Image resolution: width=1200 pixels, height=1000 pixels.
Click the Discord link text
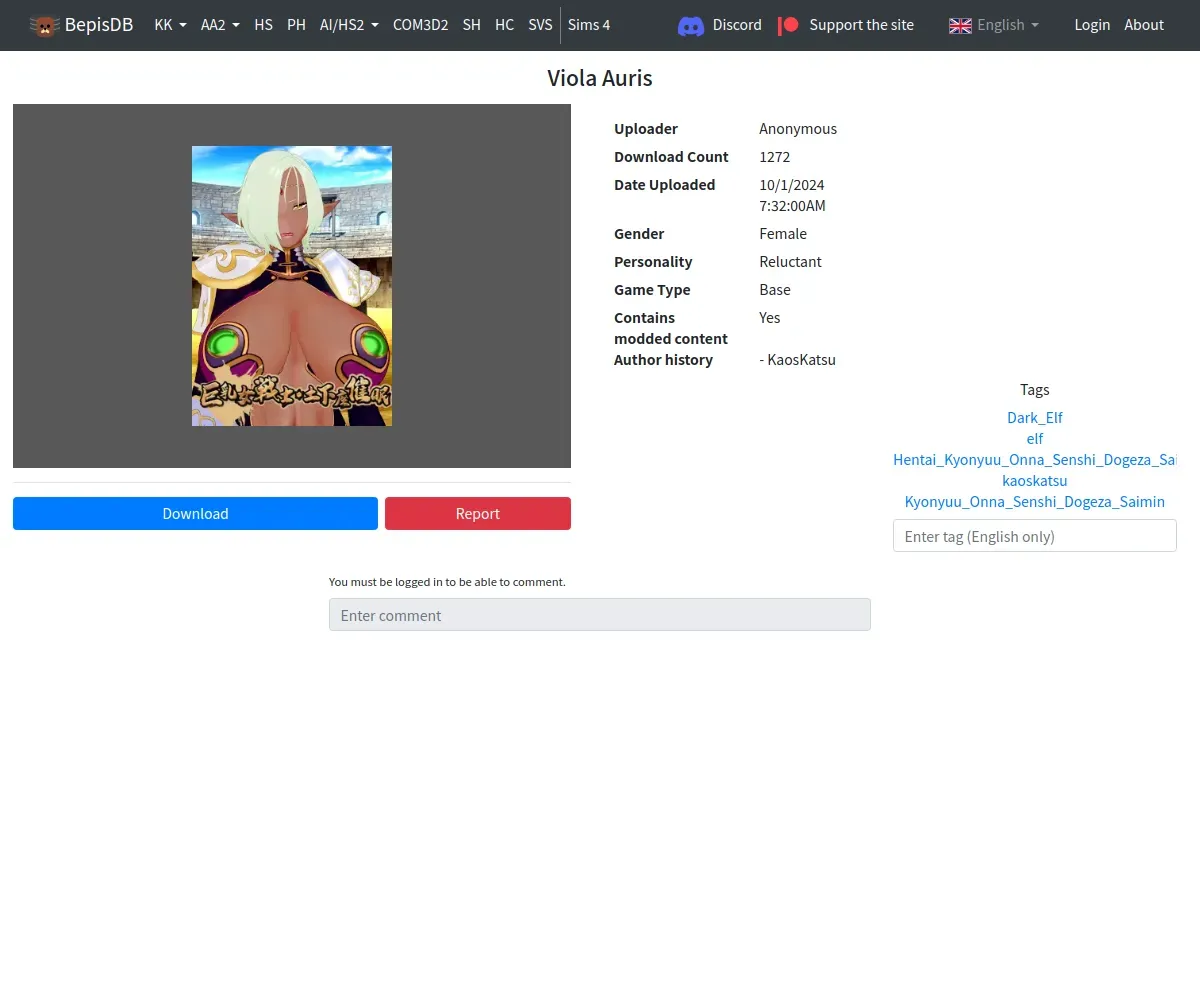(737, 25)
